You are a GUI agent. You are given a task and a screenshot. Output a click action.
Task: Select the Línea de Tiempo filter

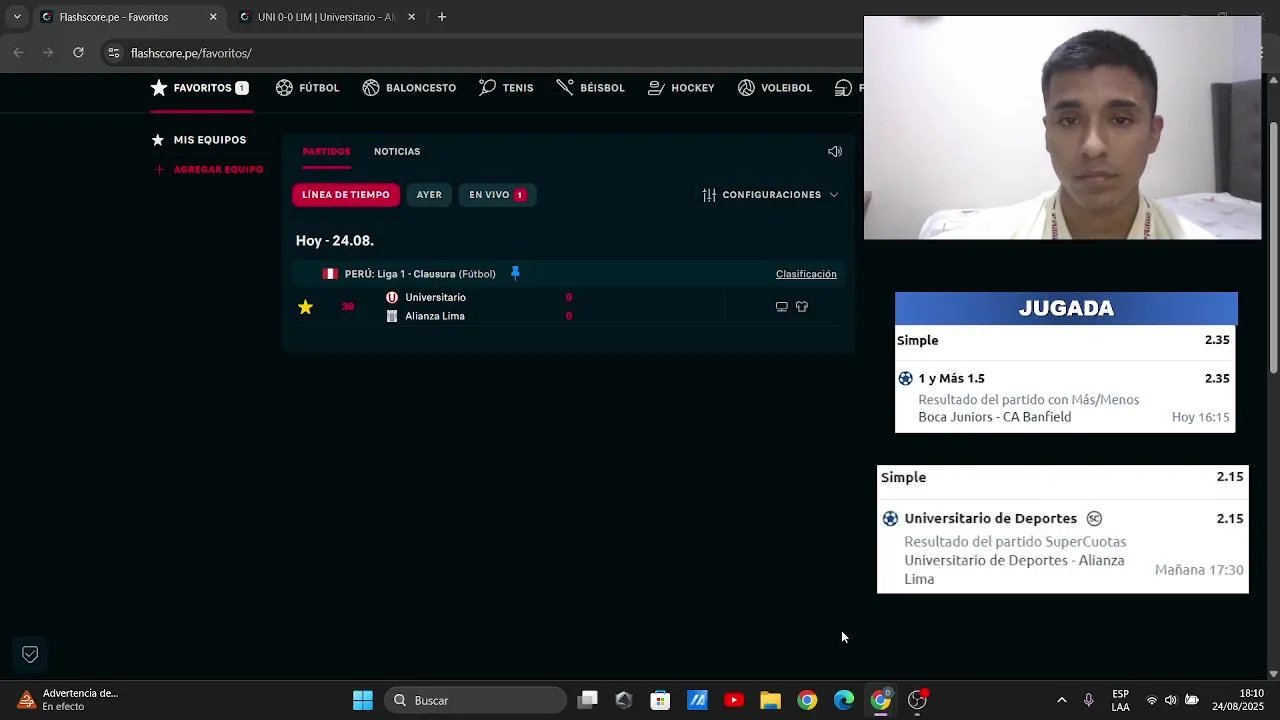(346, 195)
